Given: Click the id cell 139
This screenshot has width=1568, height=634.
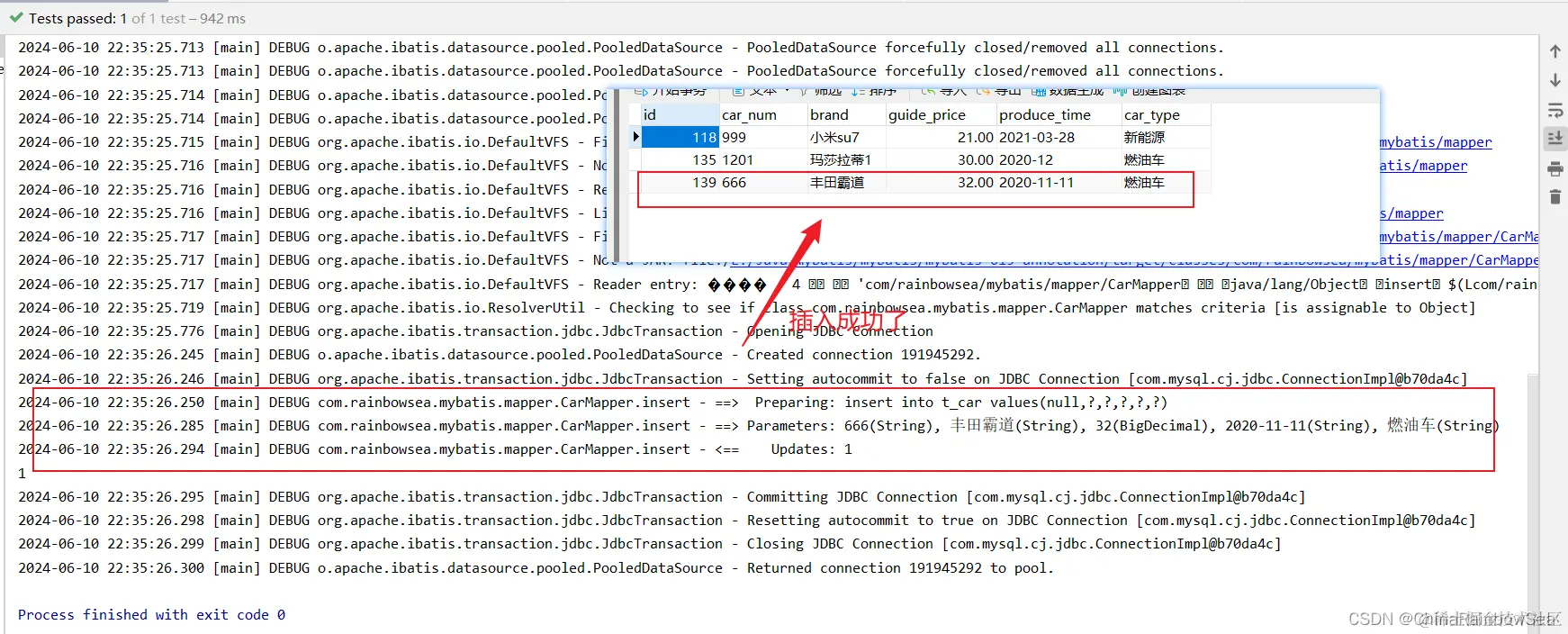Looking at the screenshot, I should (680, 182).
